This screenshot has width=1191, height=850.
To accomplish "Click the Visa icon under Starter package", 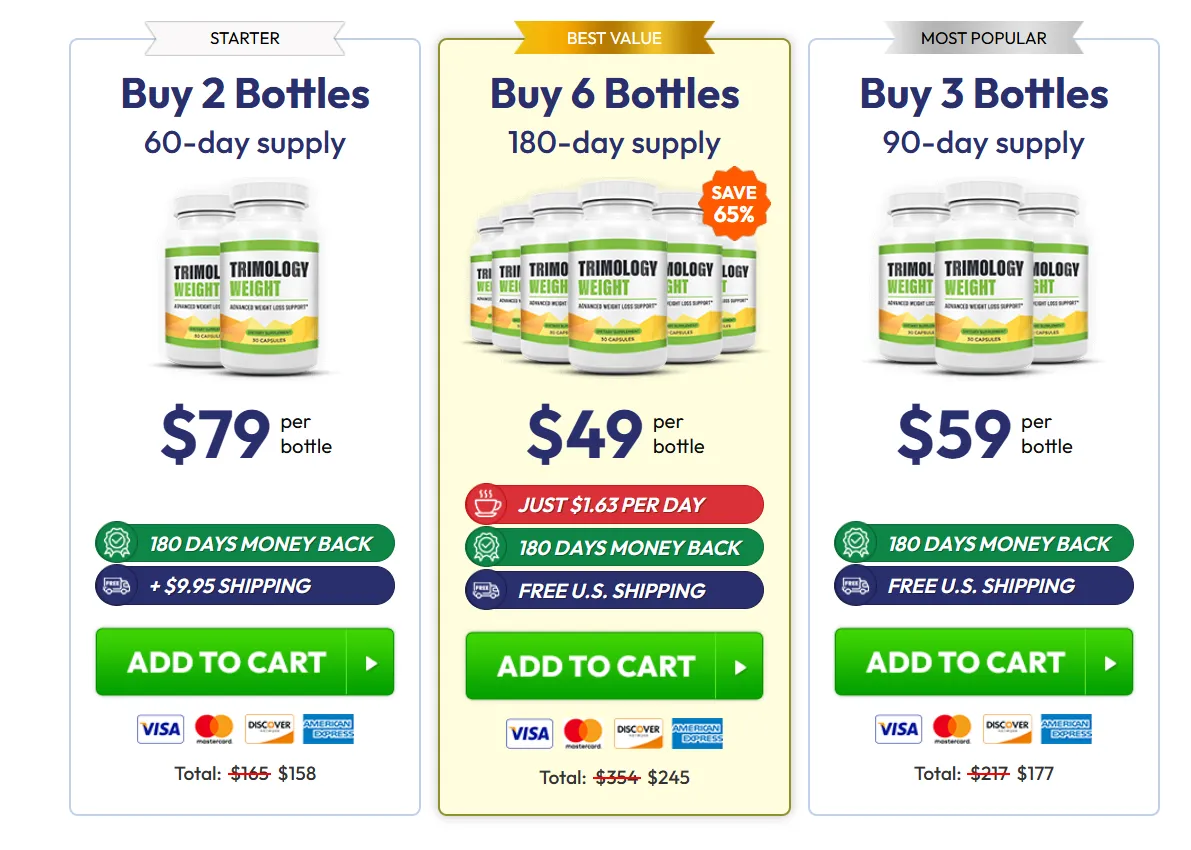I will point(160,729).
